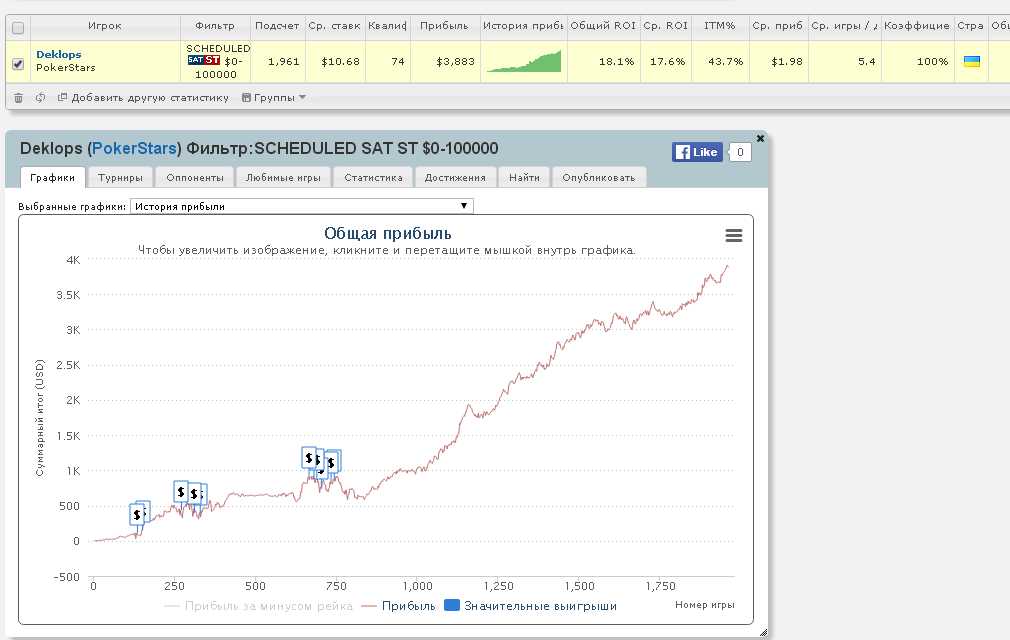Click Добавить другую статистику button
Viewport: 1010px width, 640px height.
(x=143, y=98)
